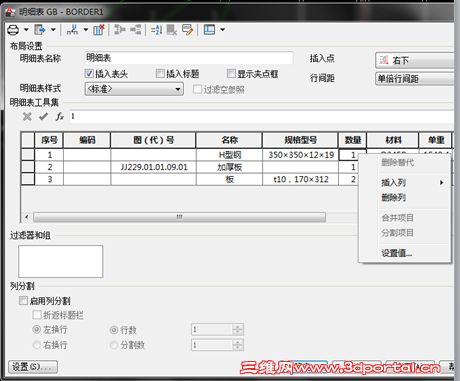460x381 pixels.
Task: Click the 编码 column header
Action: click(87, 140)
